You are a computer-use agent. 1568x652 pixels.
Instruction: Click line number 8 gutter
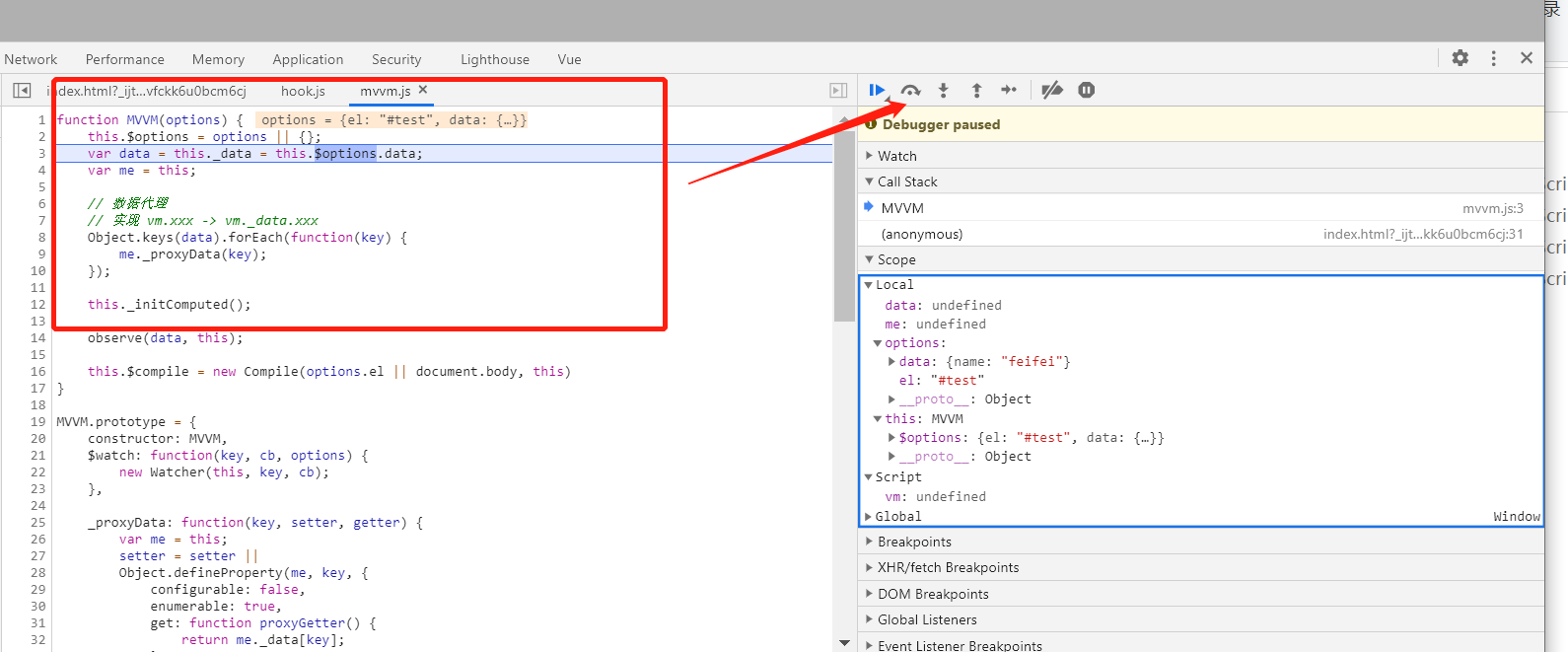click(x=41, y=237)
